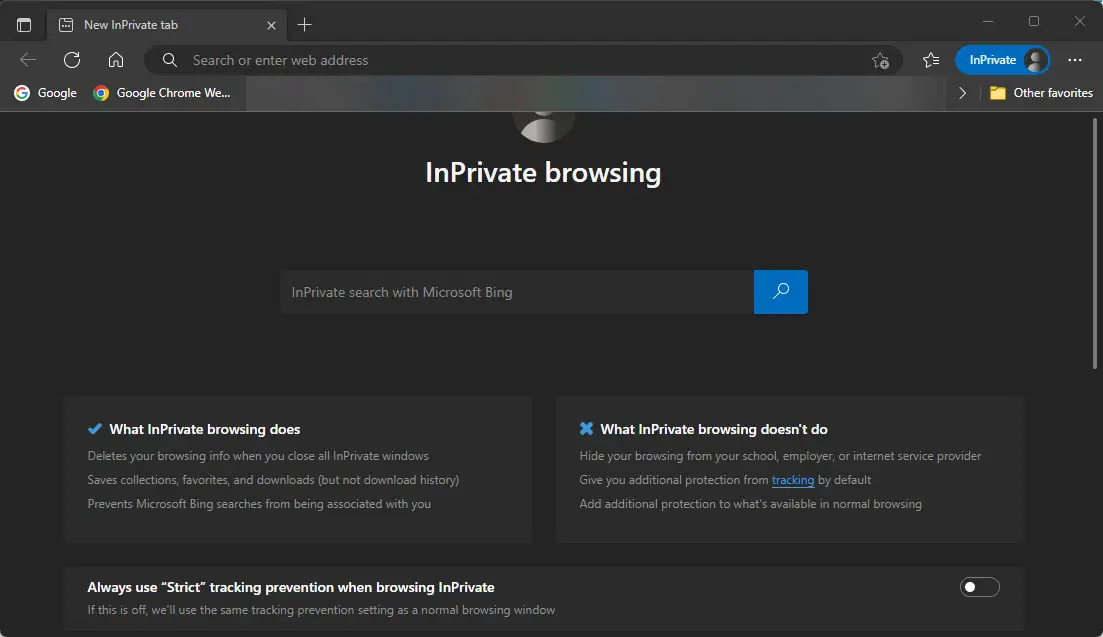Add this page to favorites star
1103x637 pixels.
click(880, 60)
